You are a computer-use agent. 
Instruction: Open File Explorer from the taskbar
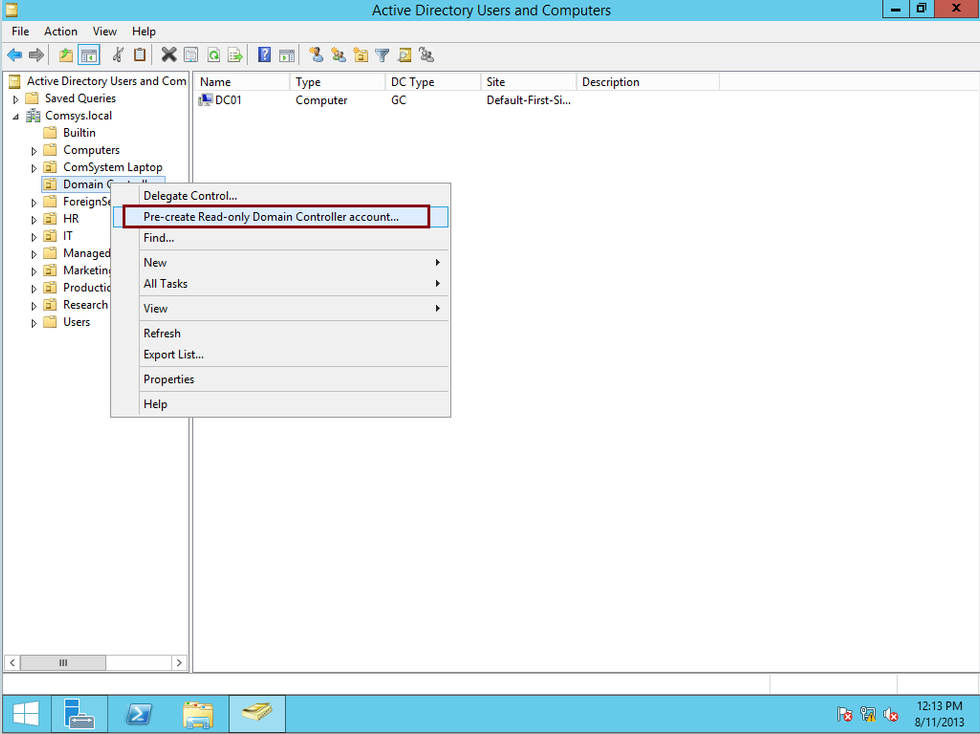198,713
